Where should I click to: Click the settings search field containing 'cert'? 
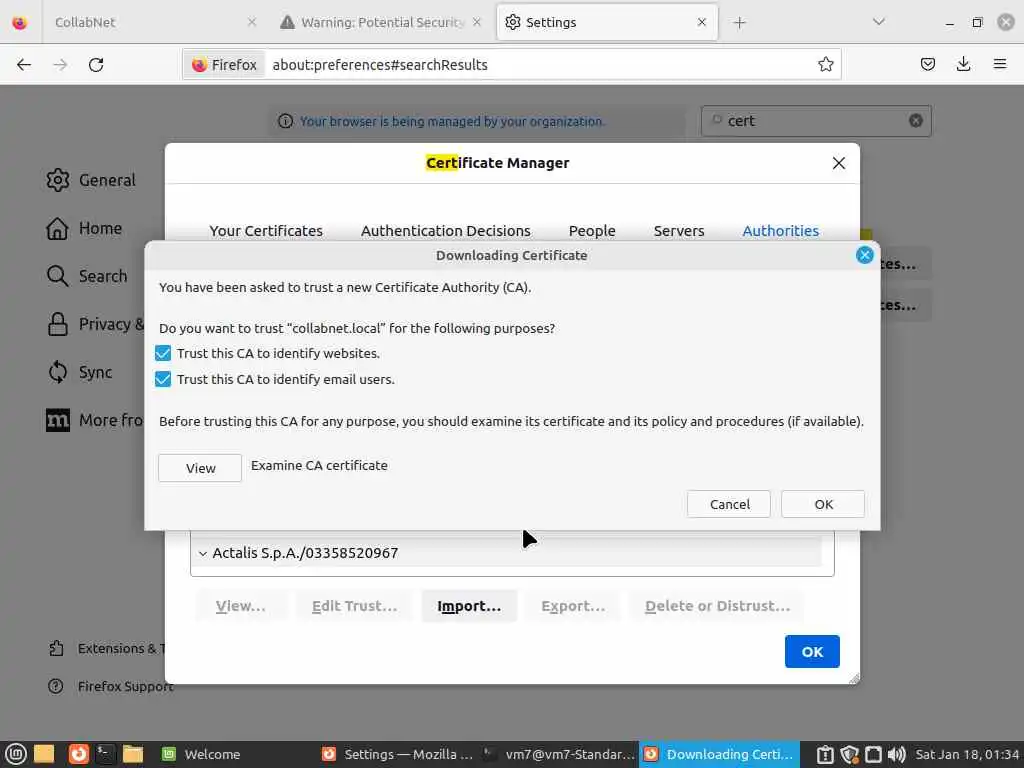tap(815, 121)
